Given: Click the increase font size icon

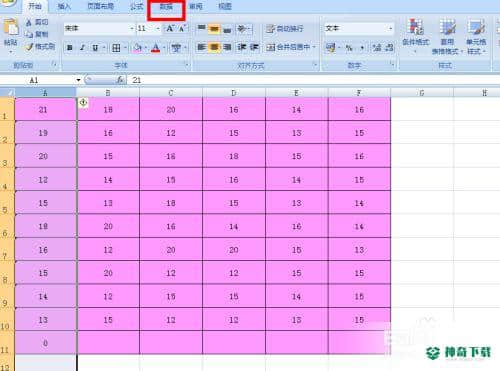Looking at the screenshot, I should tap(170, 29).
